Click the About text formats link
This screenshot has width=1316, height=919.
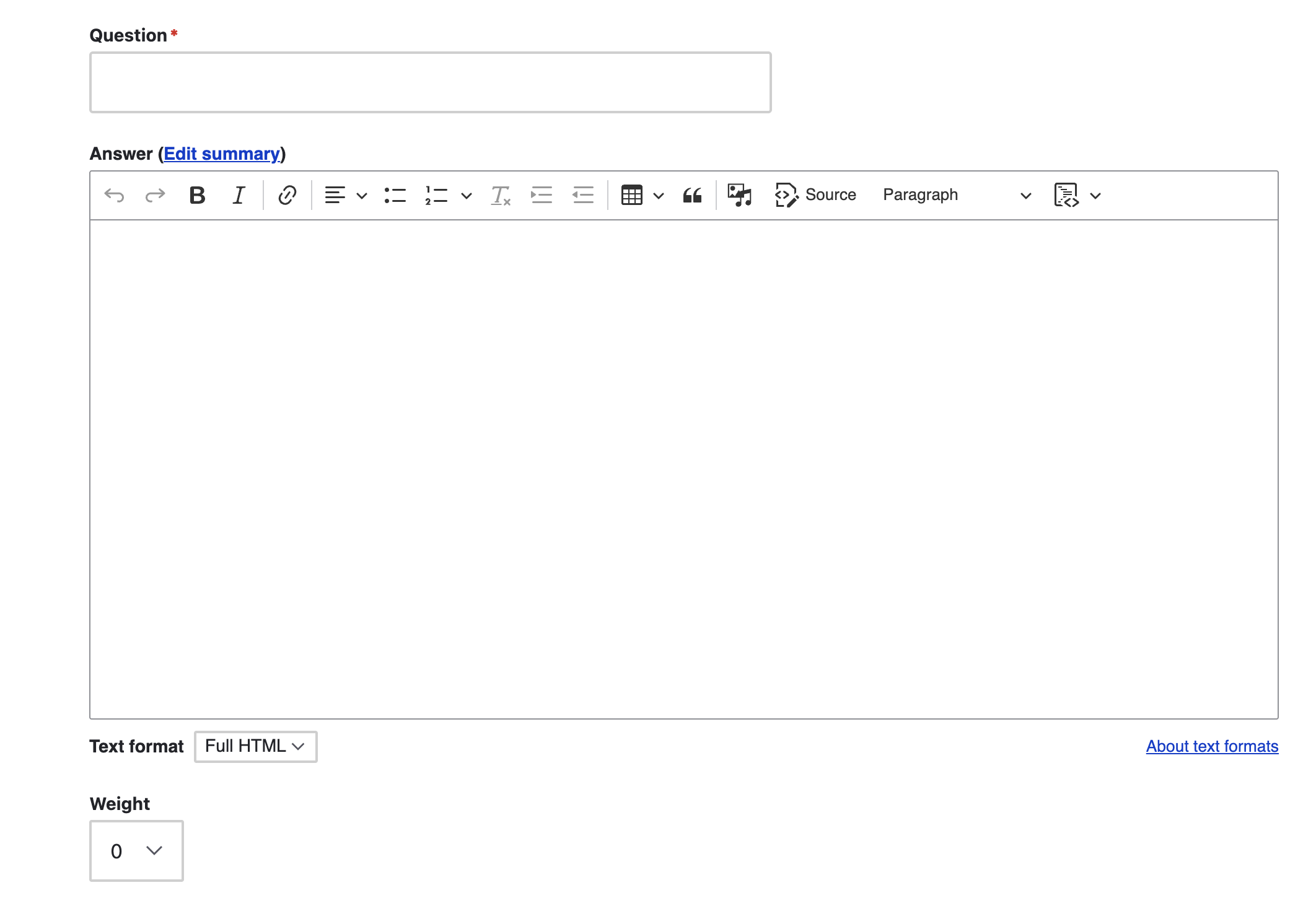tap(1211, 746)
